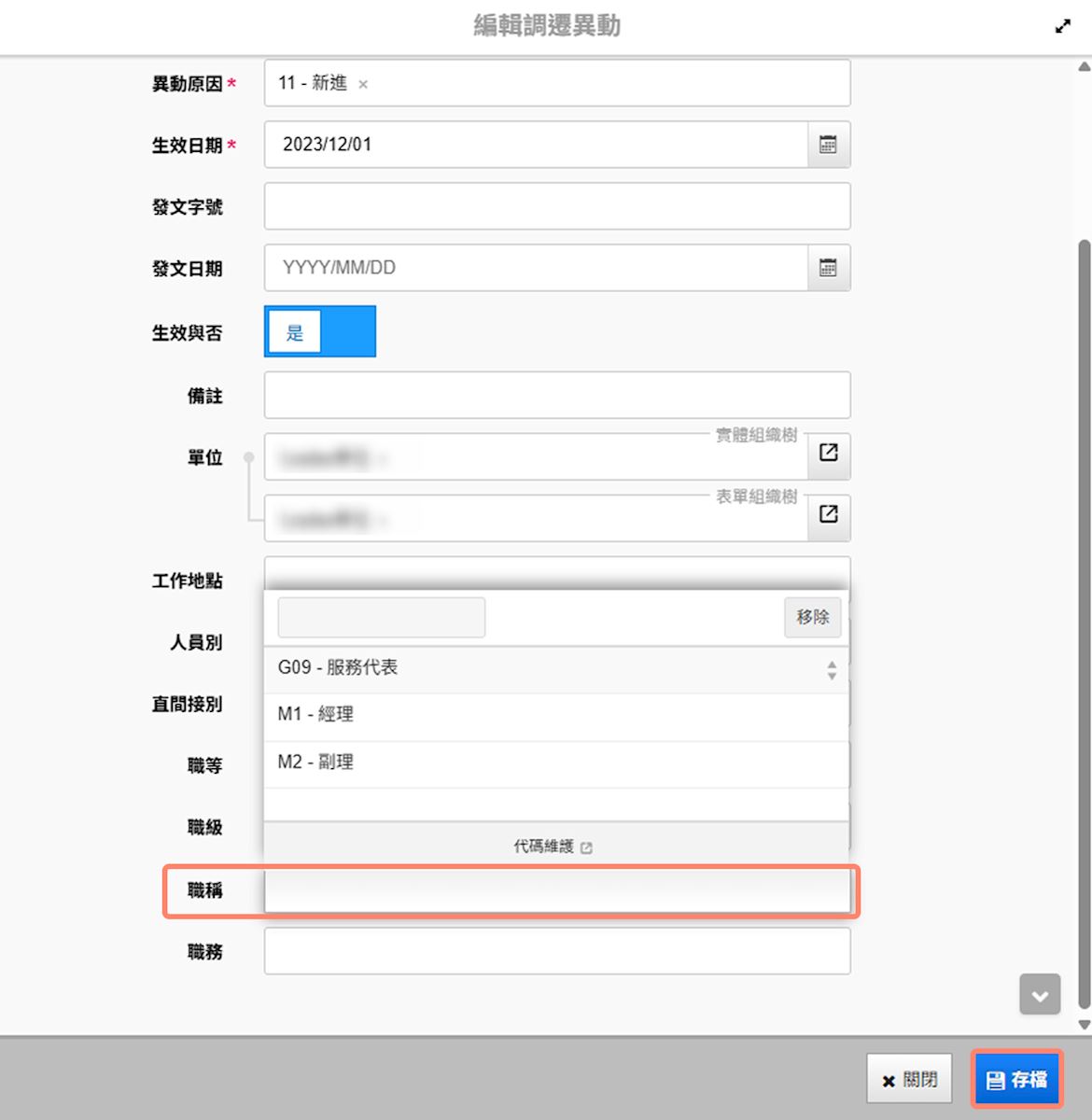
Task: Open the 代碼維護 link
Action: pyautogui.click(x=553, y=847)
